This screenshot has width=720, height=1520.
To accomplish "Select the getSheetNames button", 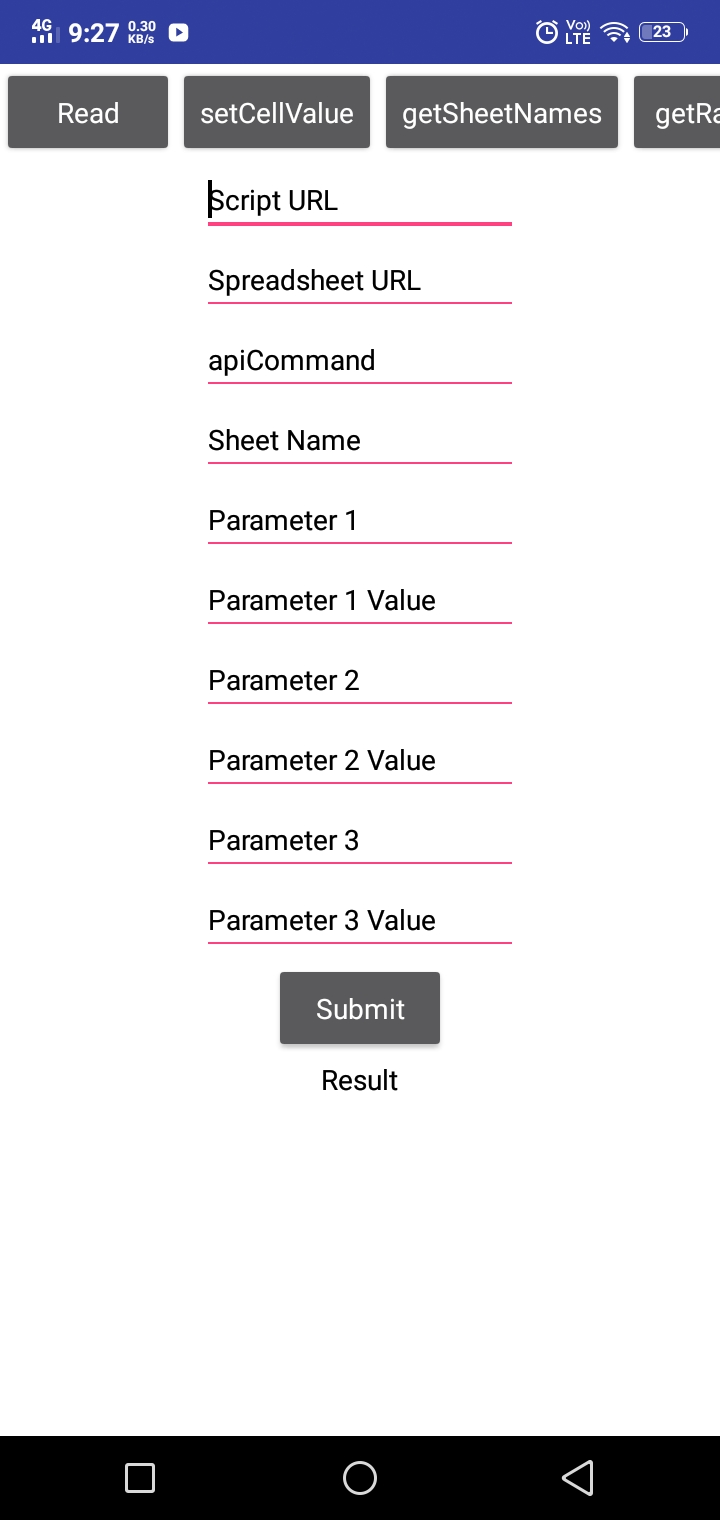I will click(502, 113).
